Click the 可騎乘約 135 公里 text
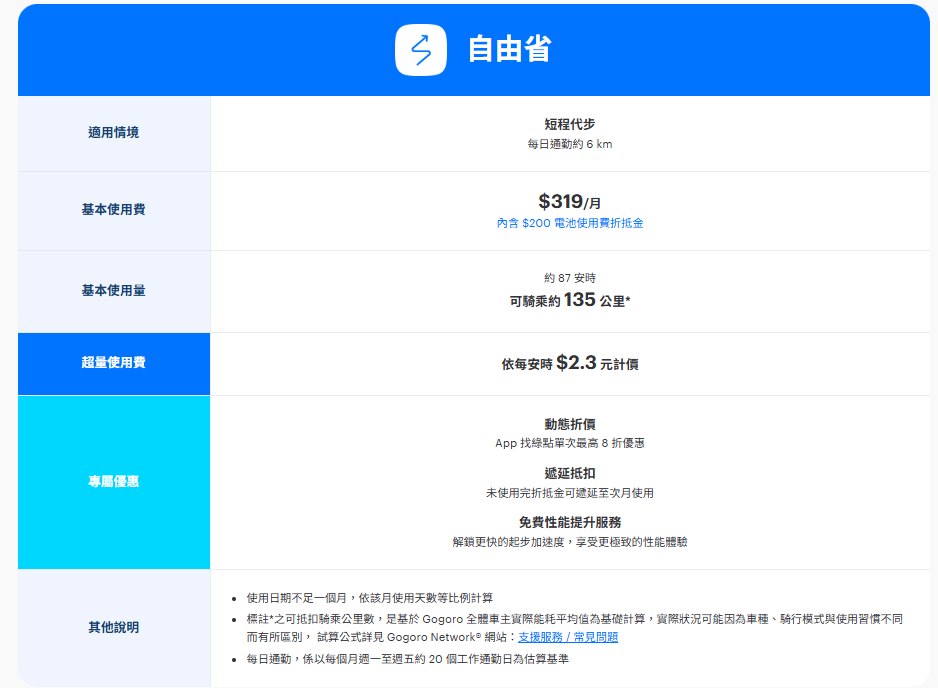The height and width of the screenshot is (688, 938). [570, 300]
